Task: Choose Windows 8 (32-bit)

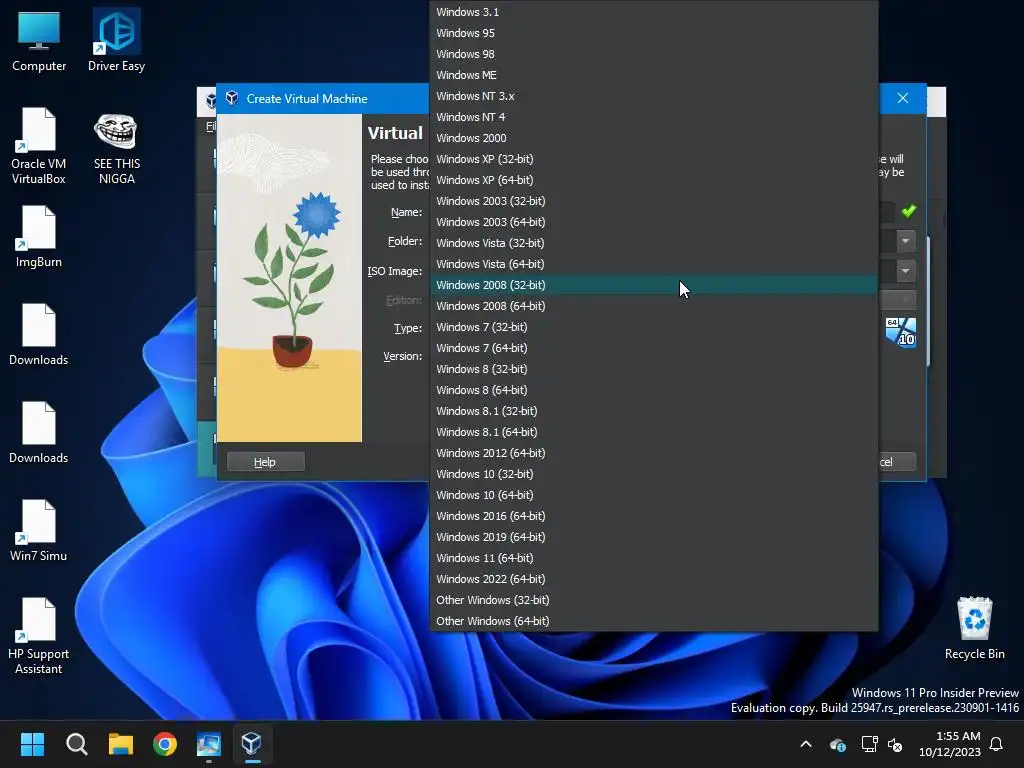Action: [x=654, y=369]
